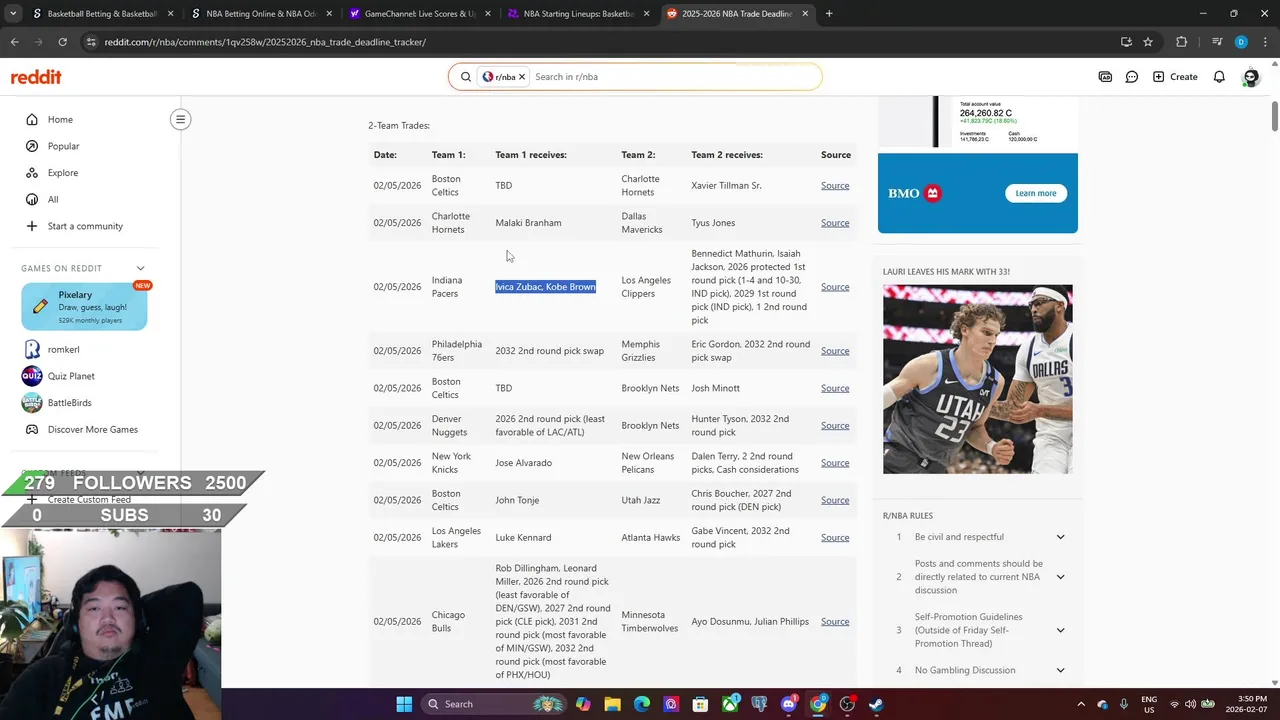1280x720 pixels.
Task: Open a new browser tab
Action: click(829, 14)
